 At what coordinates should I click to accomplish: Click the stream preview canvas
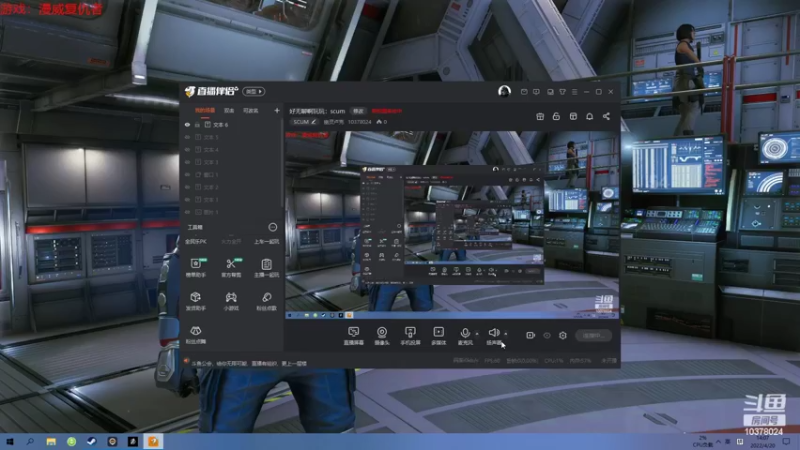[452, 225]
